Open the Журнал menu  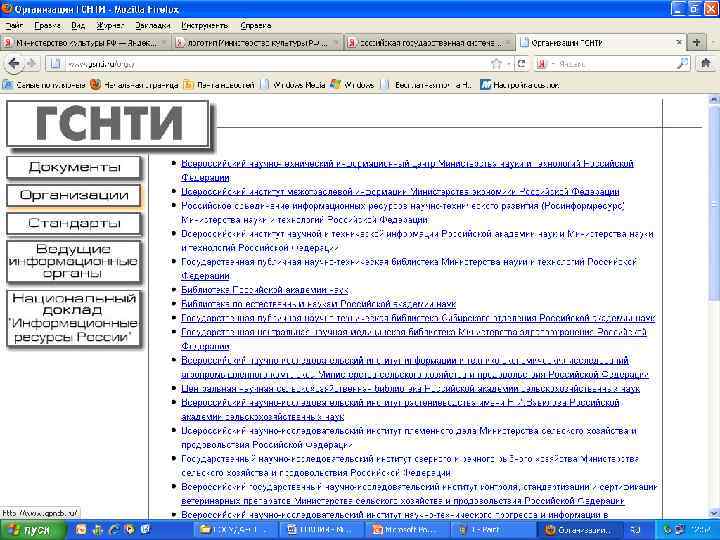point(110,26)
